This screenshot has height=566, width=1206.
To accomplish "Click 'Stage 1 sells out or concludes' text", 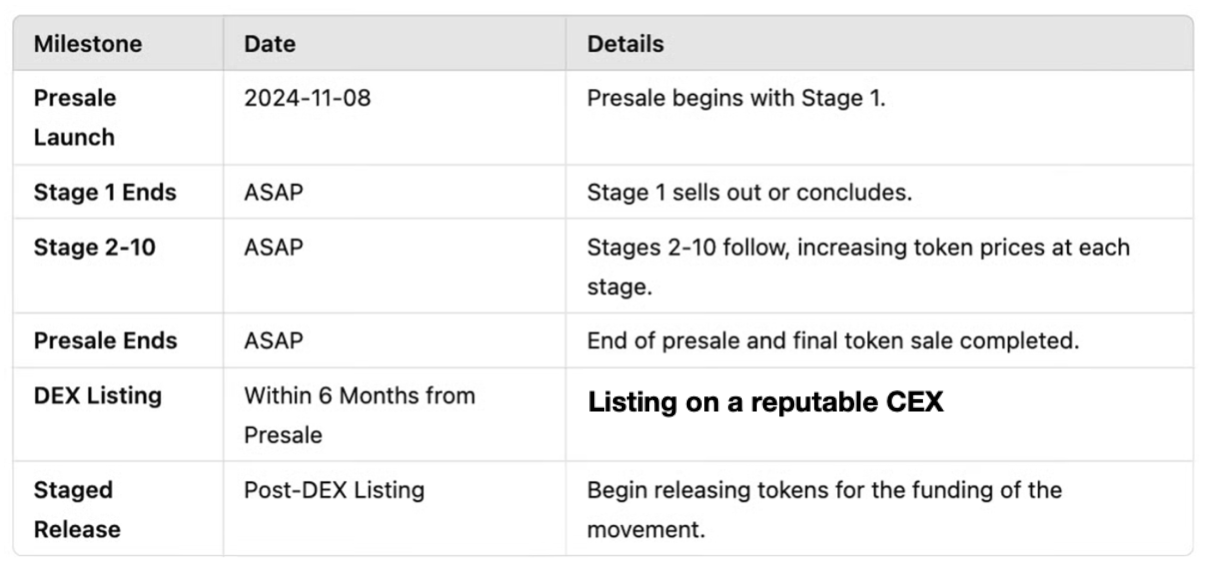I will [x=749, y=192].
